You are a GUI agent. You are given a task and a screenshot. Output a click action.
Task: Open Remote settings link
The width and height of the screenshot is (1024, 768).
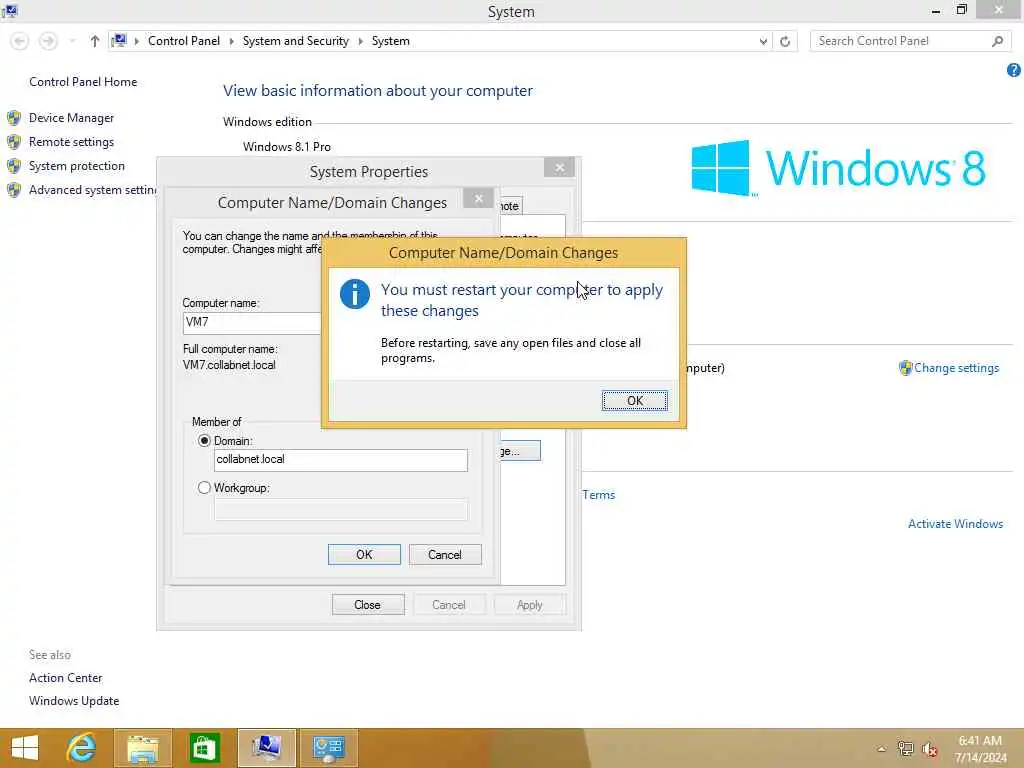click(x=71, y=142)
